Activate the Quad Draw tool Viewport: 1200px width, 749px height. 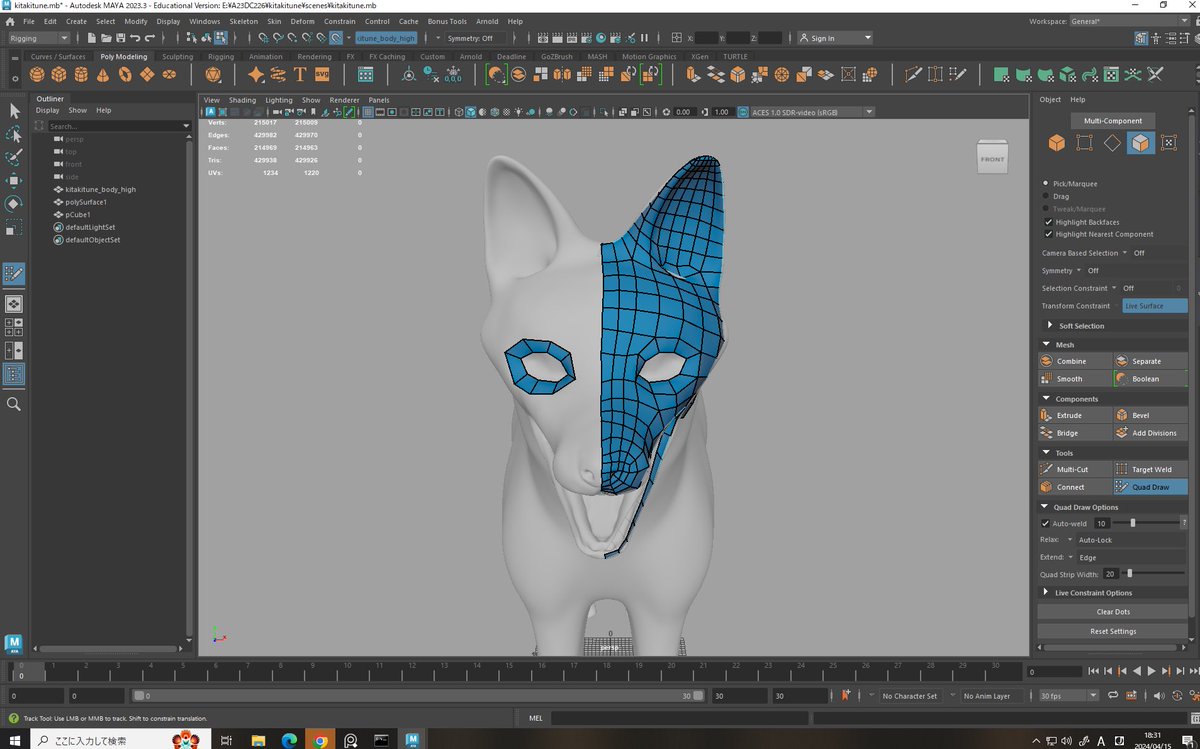[x=1151, y=487]
